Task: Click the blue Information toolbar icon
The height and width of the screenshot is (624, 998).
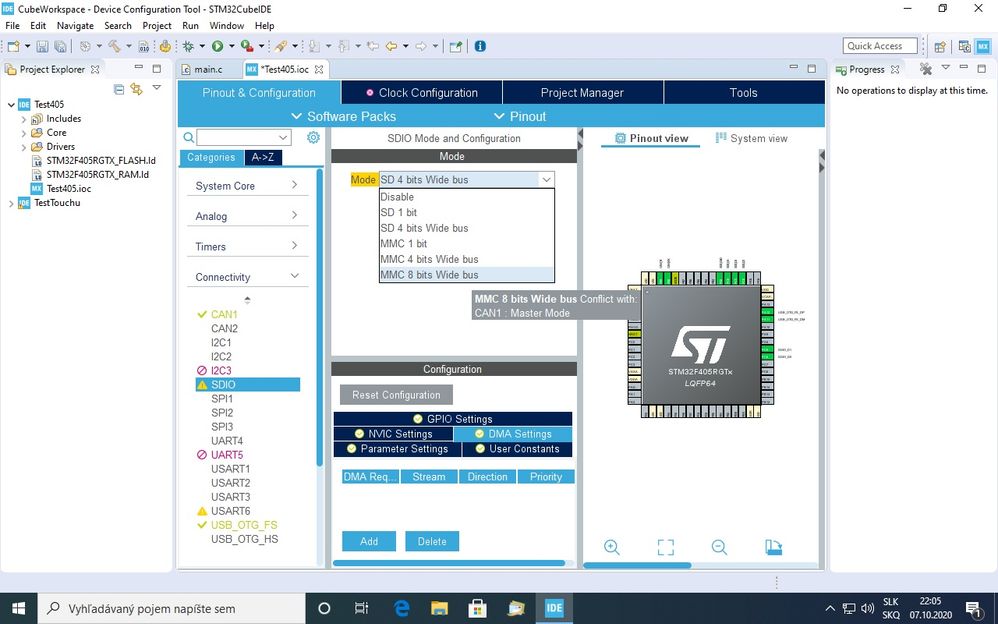Action: coord(481,46)
